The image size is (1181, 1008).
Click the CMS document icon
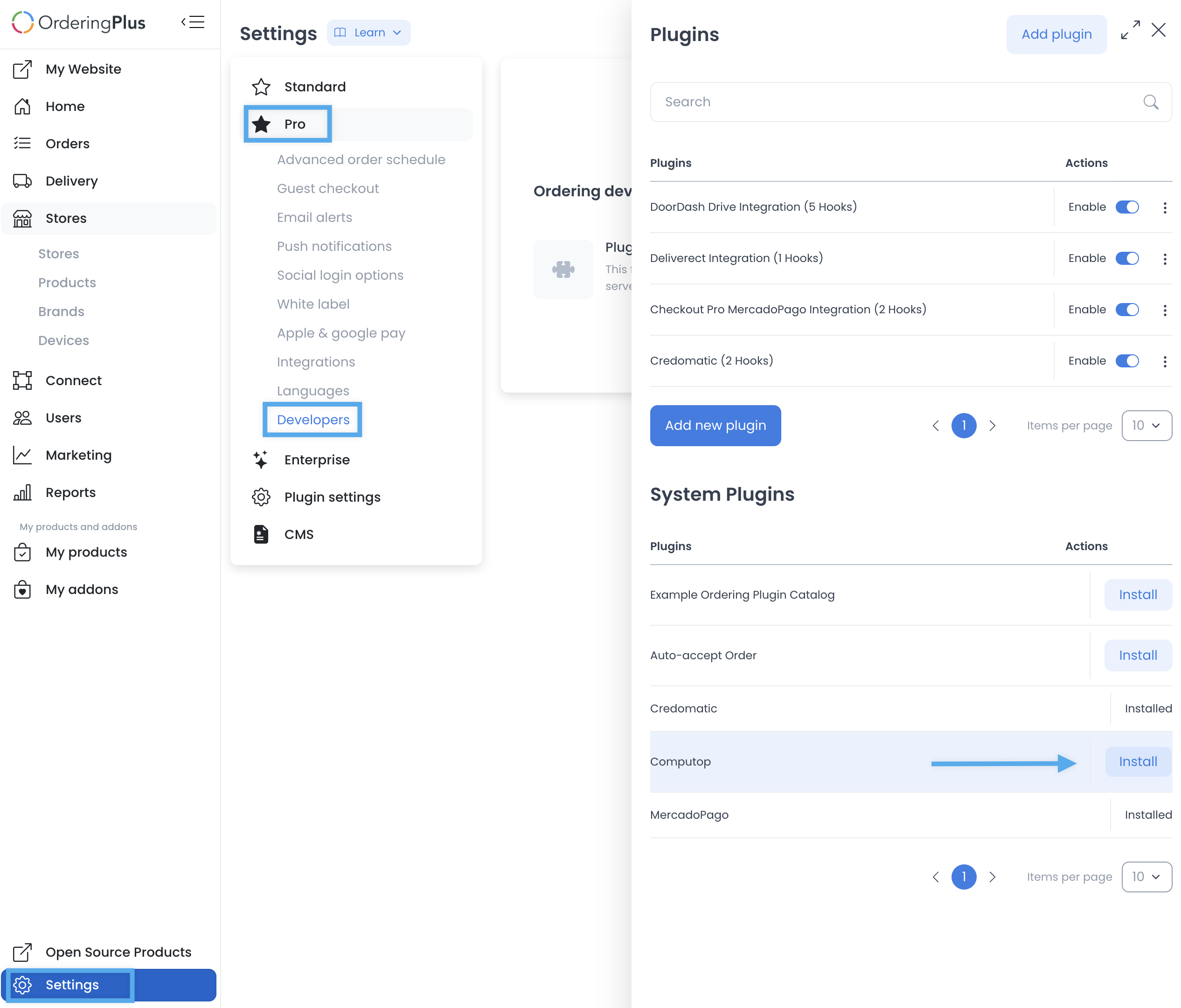(261, 534)
